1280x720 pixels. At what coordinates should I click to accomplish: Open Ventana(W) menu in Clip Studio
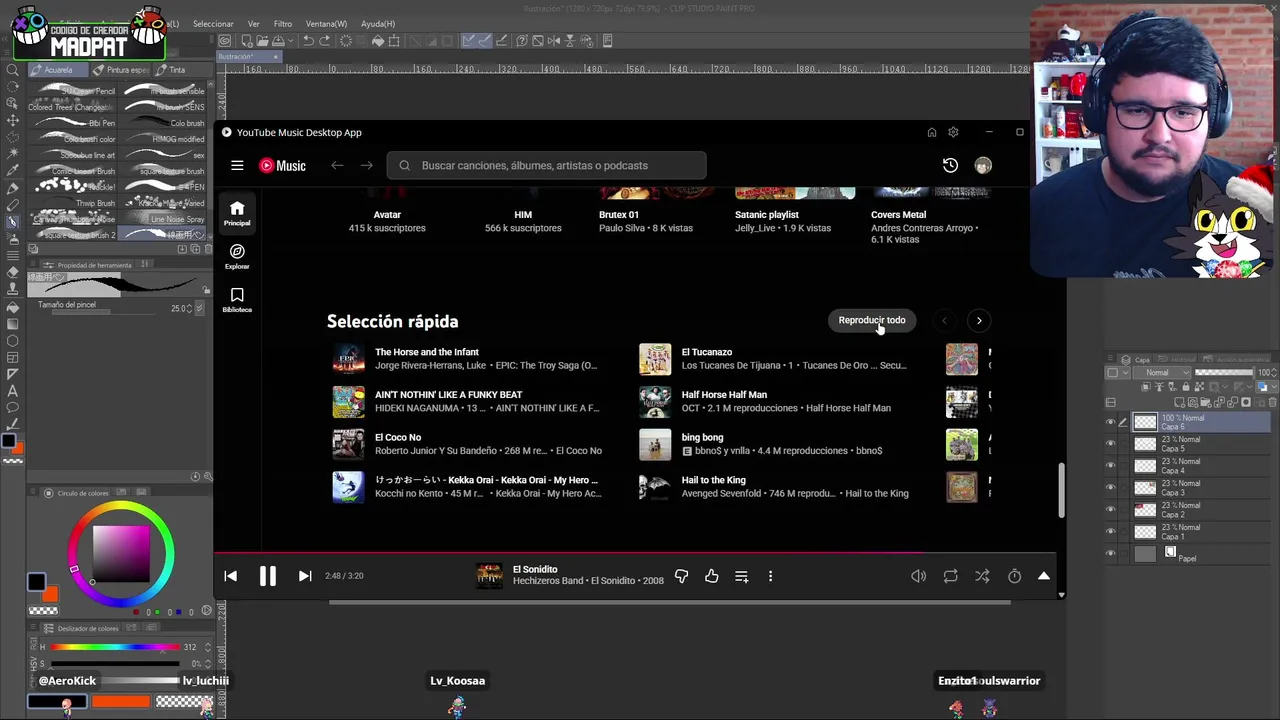(326, 24)
